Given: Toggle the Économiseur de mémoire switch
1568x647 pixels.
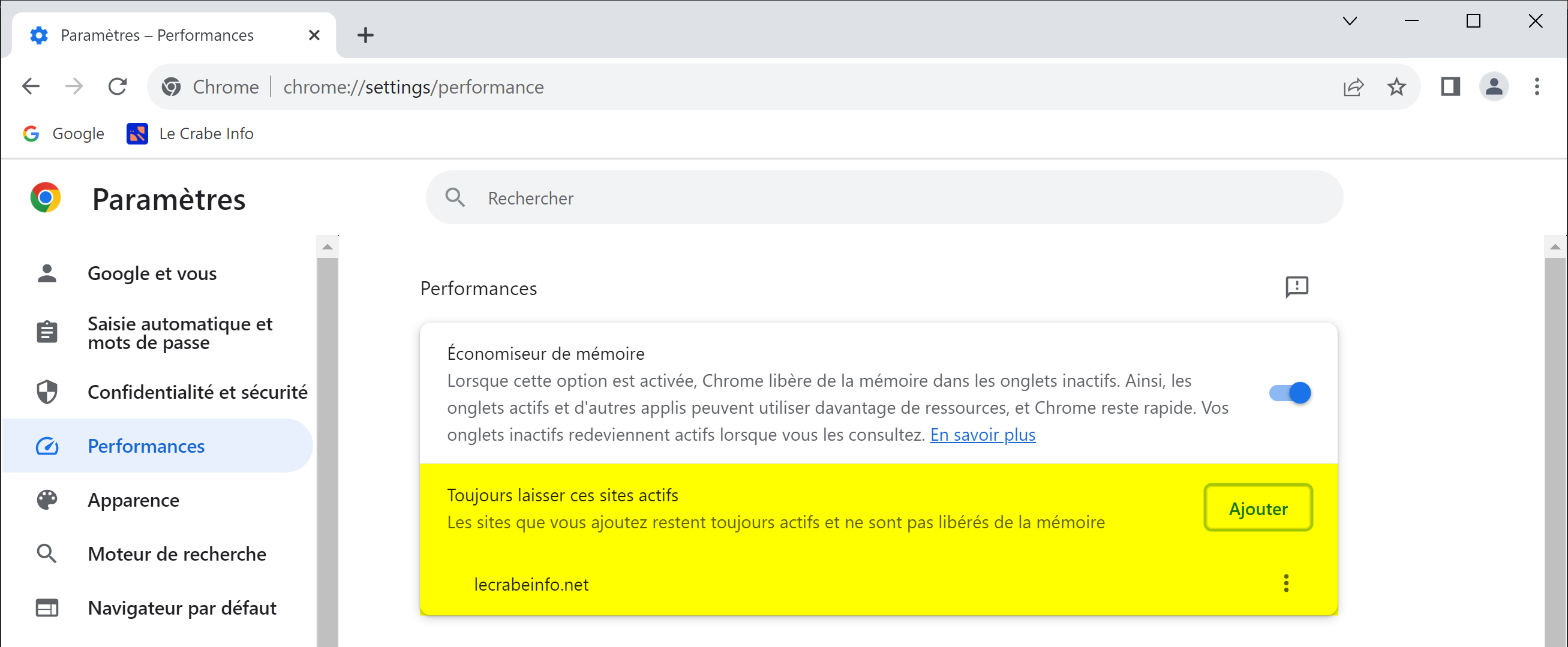Looking at the screenshot, I should 1290,393.
